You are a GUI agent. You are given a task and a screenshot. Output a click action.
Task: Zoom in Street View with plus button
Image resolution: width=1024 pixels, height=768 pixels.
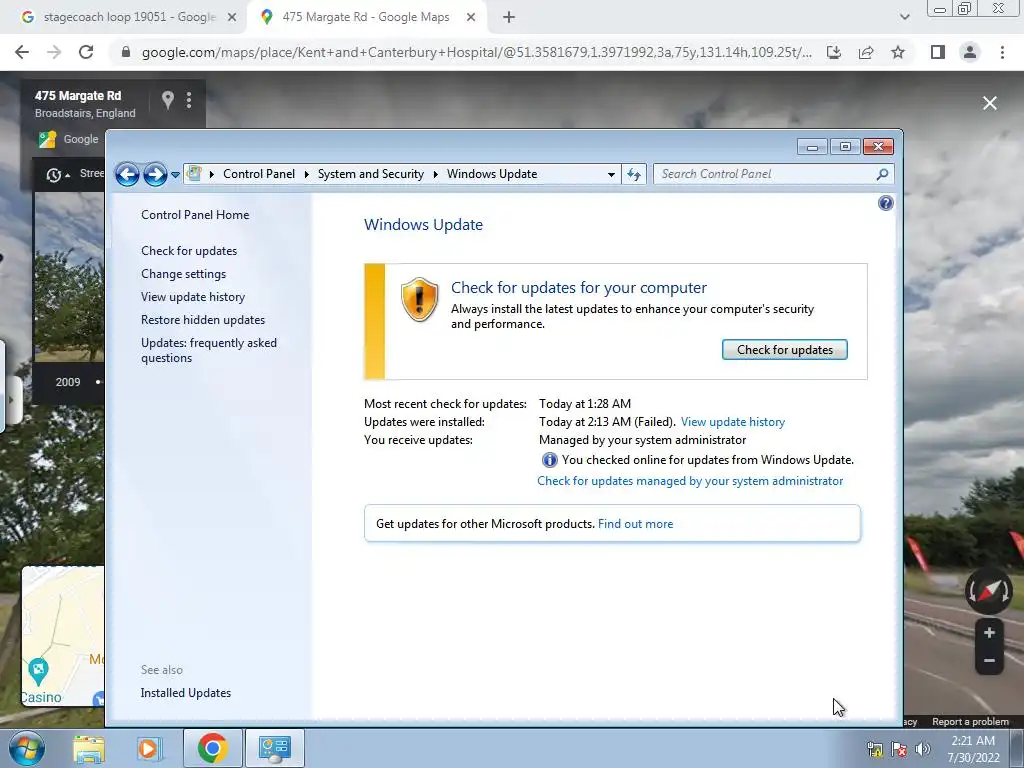click(x=989, y=633)
